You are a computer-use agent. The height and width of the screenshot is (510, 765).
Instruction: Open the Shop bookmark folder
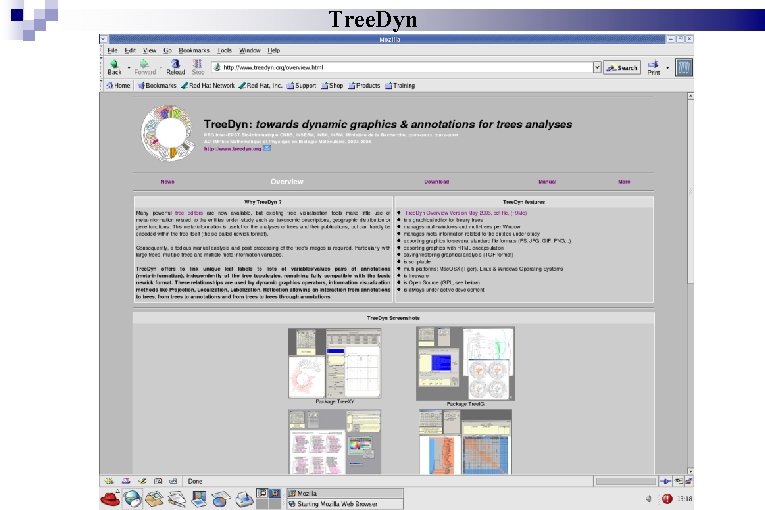coord(332,85)
